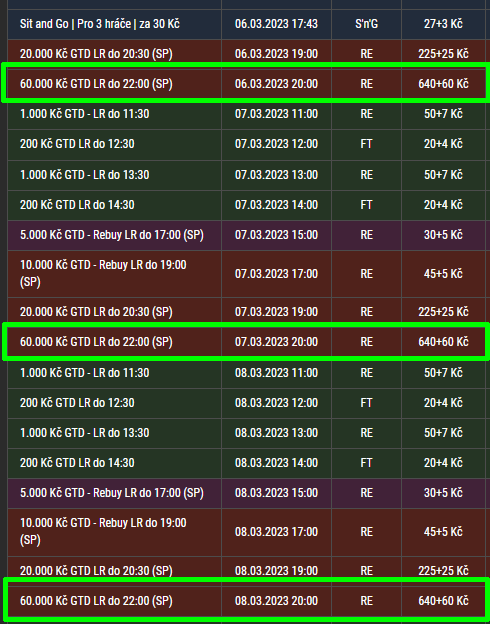
Task: Select 5.000 Kč GTD Rebuy on 07.03.2023 15:00
Action: click(247, 235)
